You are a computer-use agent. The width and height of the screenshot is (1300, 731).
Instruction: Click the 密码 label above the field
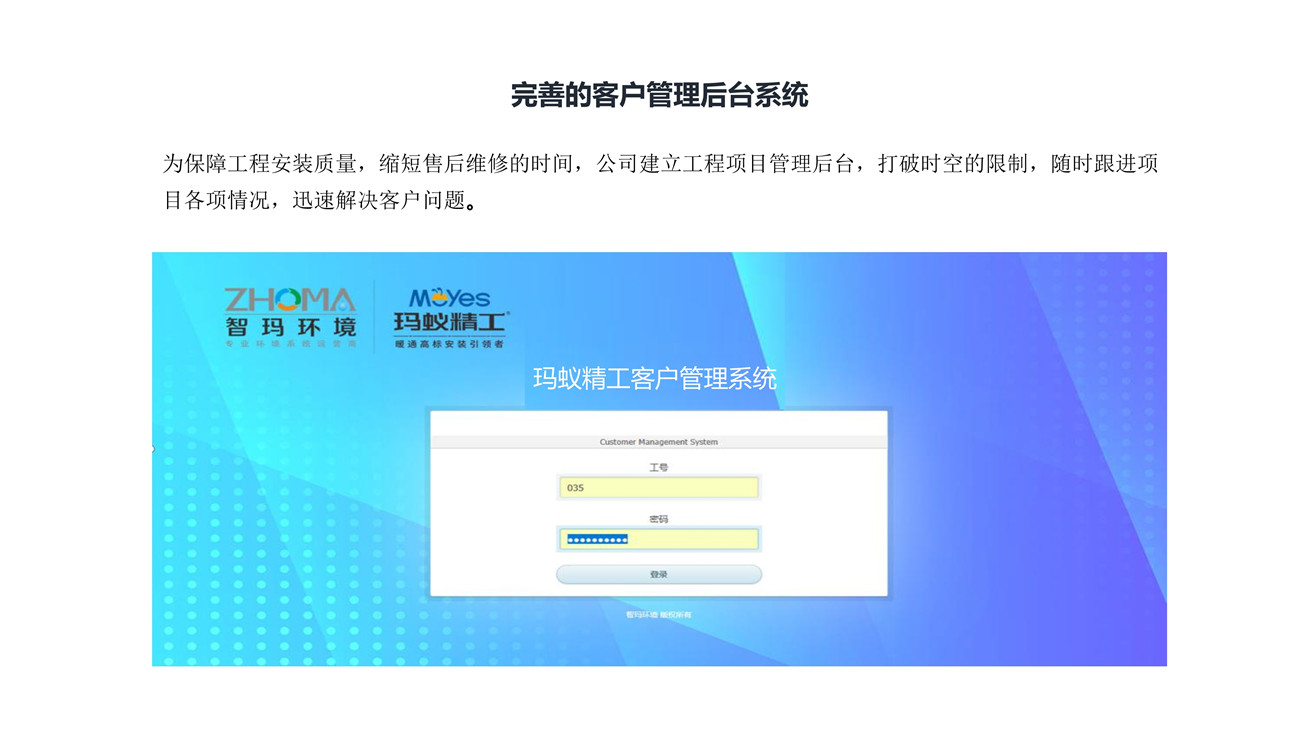659,519
